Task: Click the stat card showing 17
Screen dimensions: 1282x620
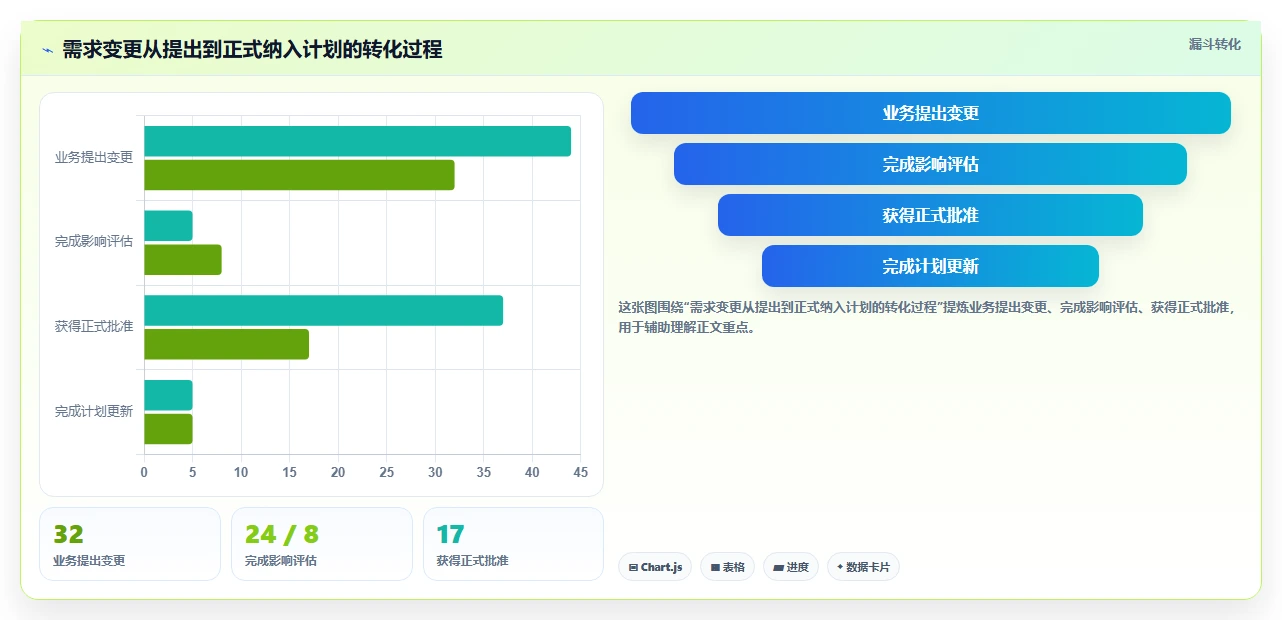Action: coord(513,544)
